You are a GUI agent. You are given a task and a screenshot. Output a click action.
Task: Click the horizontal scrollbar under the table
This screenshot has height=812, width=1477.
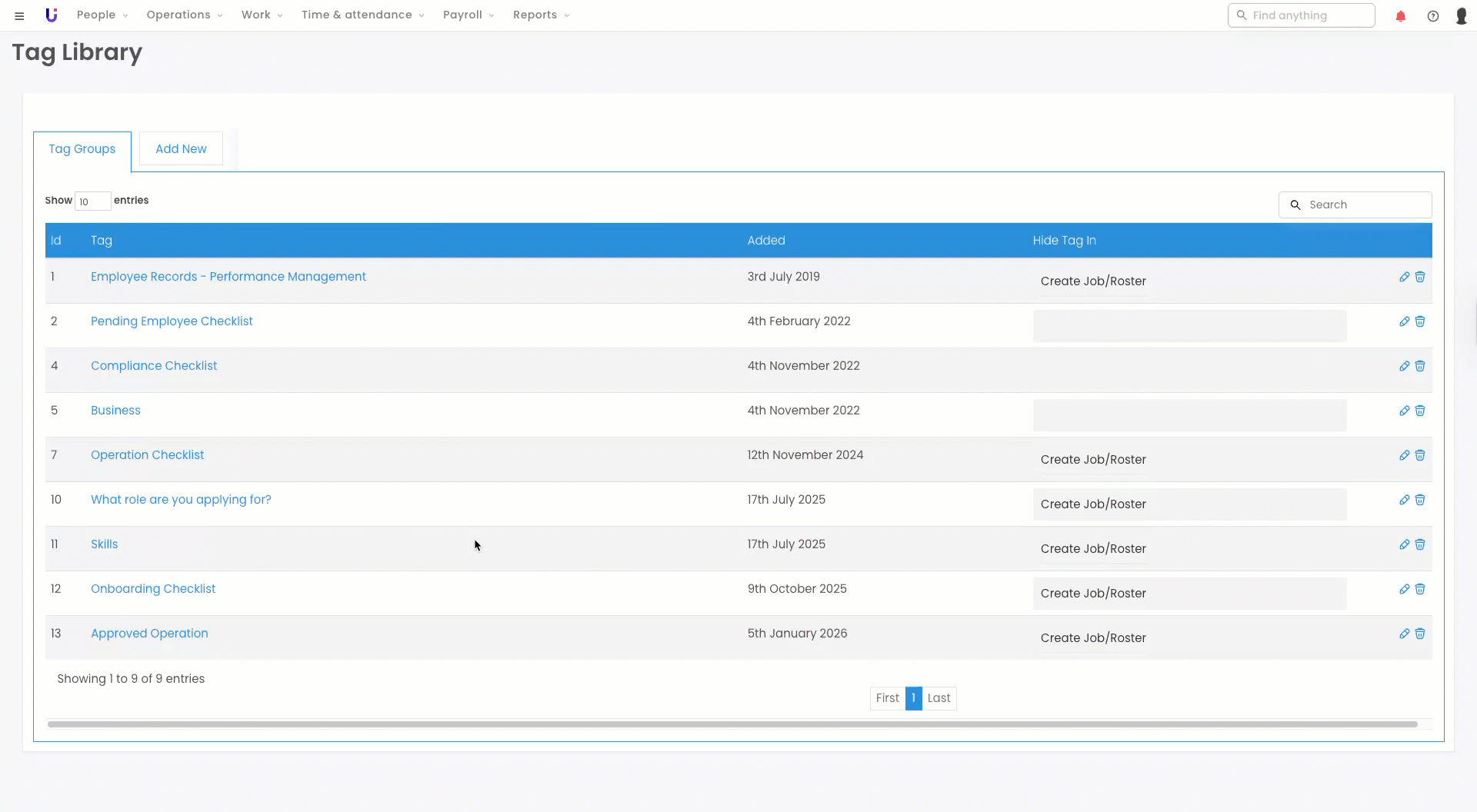(731, 724)
